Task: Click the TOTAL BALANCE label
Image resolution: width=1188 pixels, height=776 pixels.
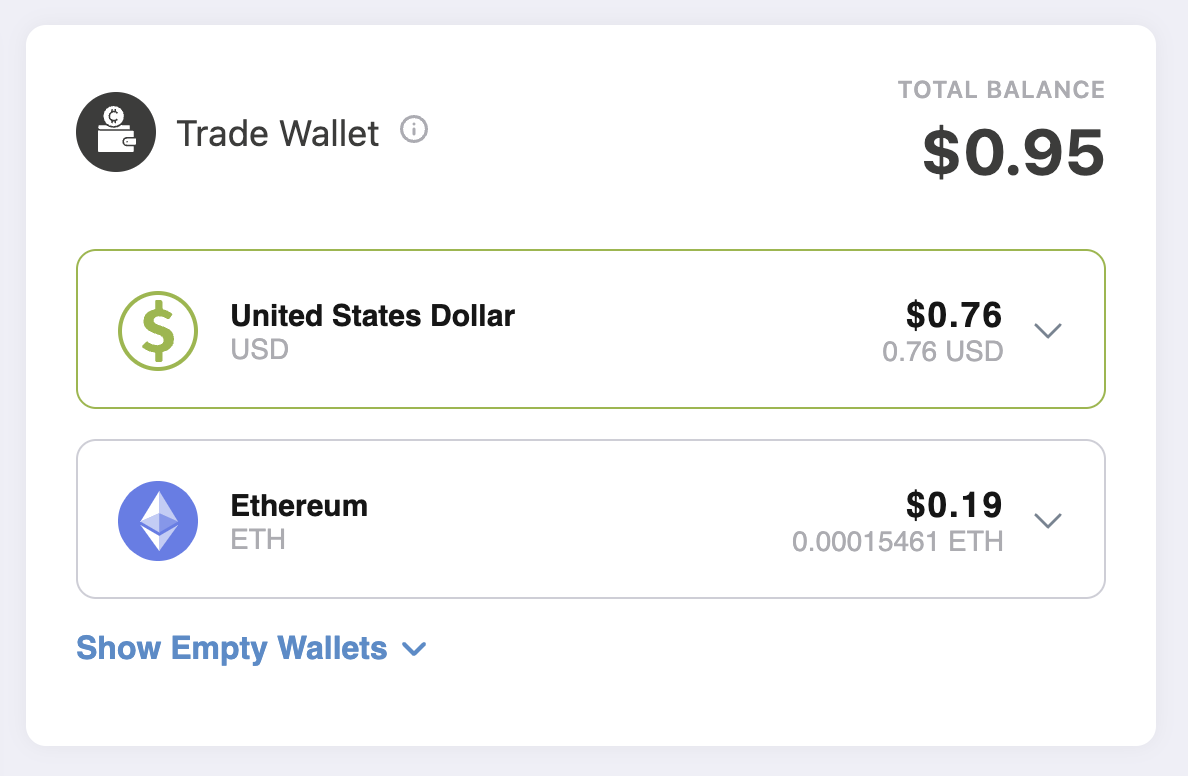Action: 1001,89
